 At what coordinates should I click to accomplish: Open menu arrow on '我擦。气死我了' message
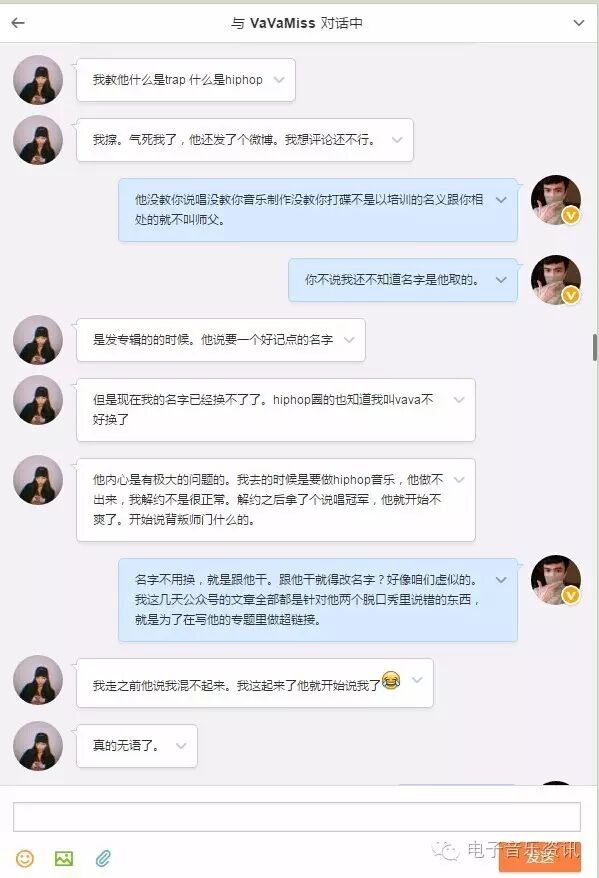click(397, 139)
